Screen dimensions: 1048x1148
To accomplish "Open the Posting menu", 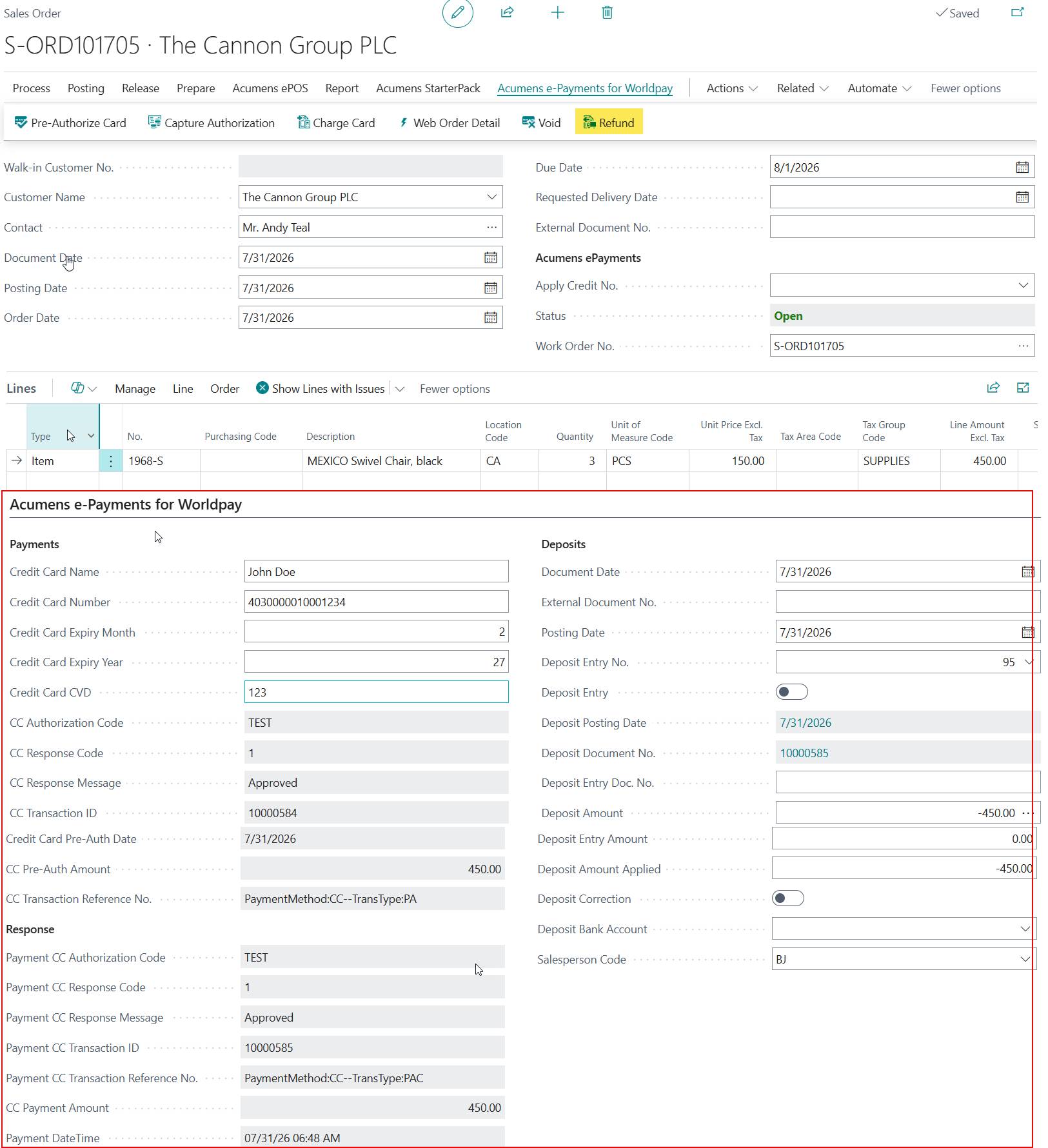I will tap(86, 88).
